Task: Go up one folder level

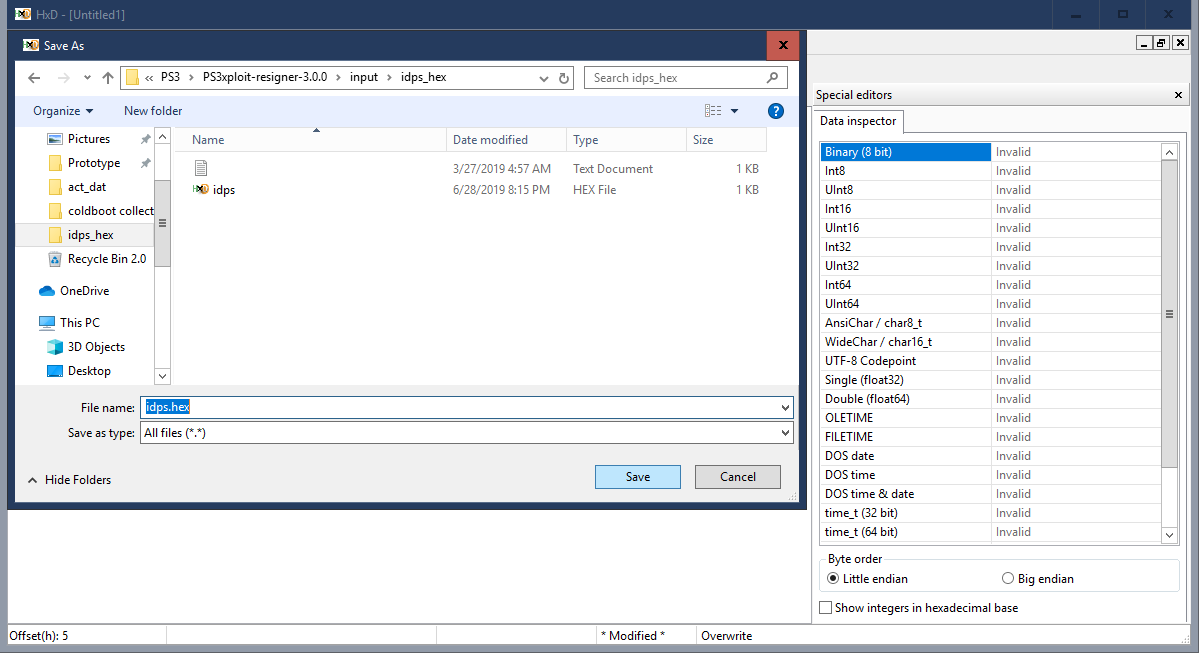Action: (x=108, y=78)
